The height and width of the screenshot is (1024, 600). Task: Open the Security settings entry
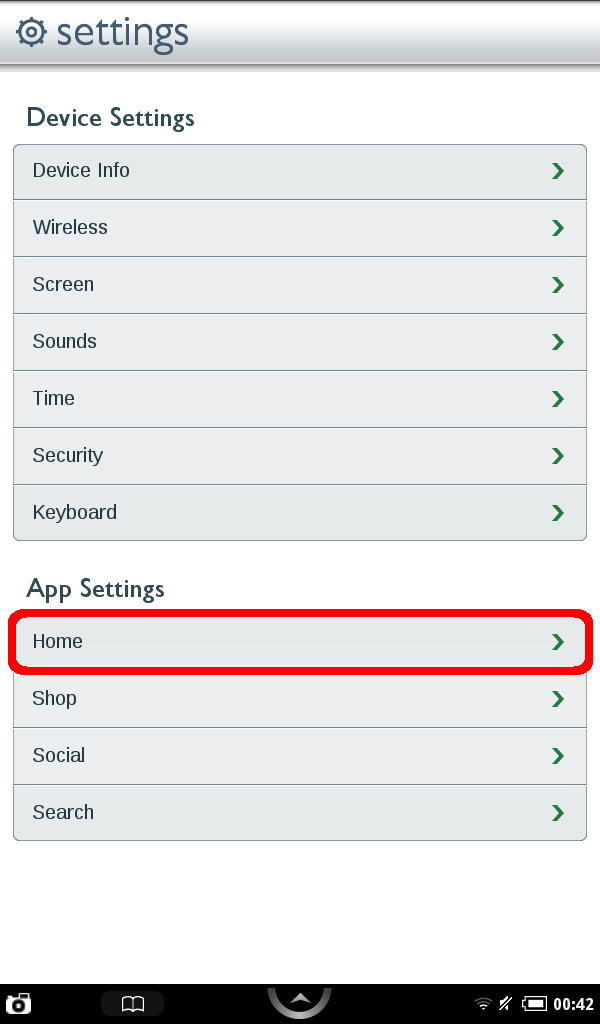pyautogui.click(x=299, y=456)
